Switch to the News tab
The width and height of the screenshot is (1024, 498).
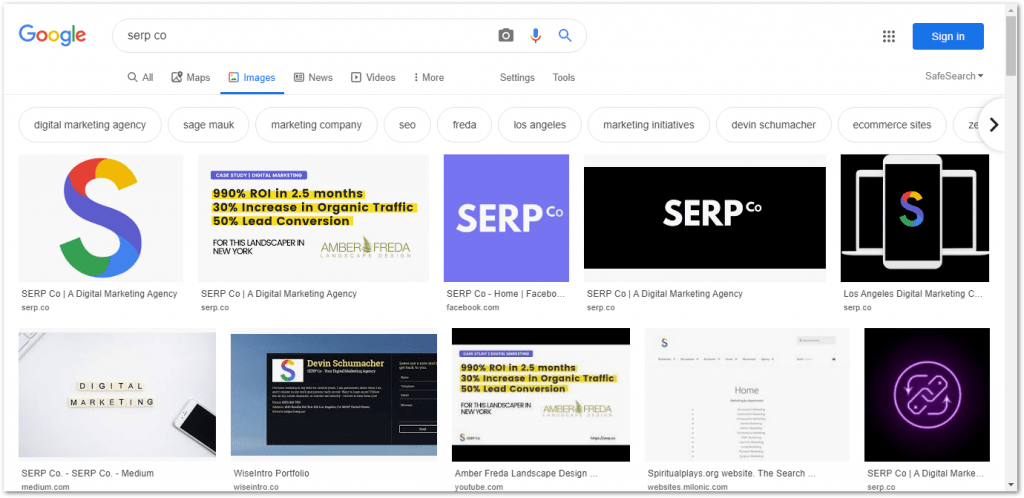313,78
